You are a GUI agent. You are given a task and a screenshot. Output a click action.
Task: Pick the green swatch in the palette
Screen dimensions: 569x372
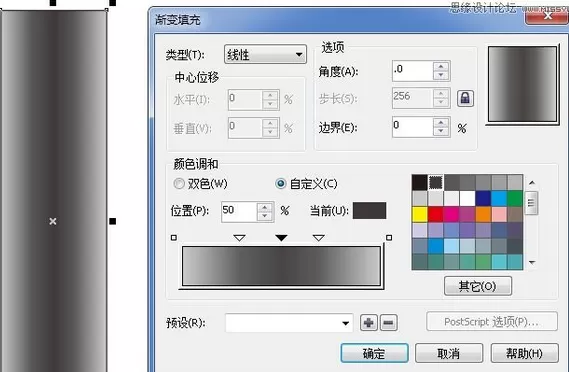click(515, 199)
